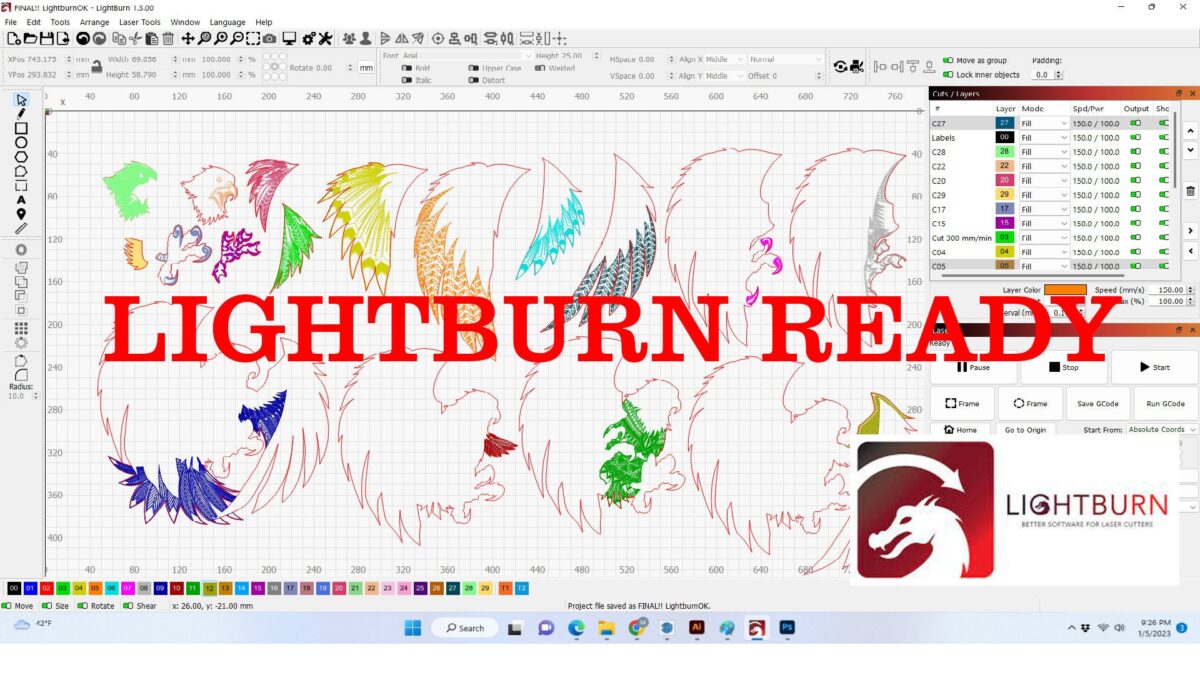Open Mode dropdown for Labels layer
Viewport: 1200px width, 675px height.
(x=1044, y=138)
